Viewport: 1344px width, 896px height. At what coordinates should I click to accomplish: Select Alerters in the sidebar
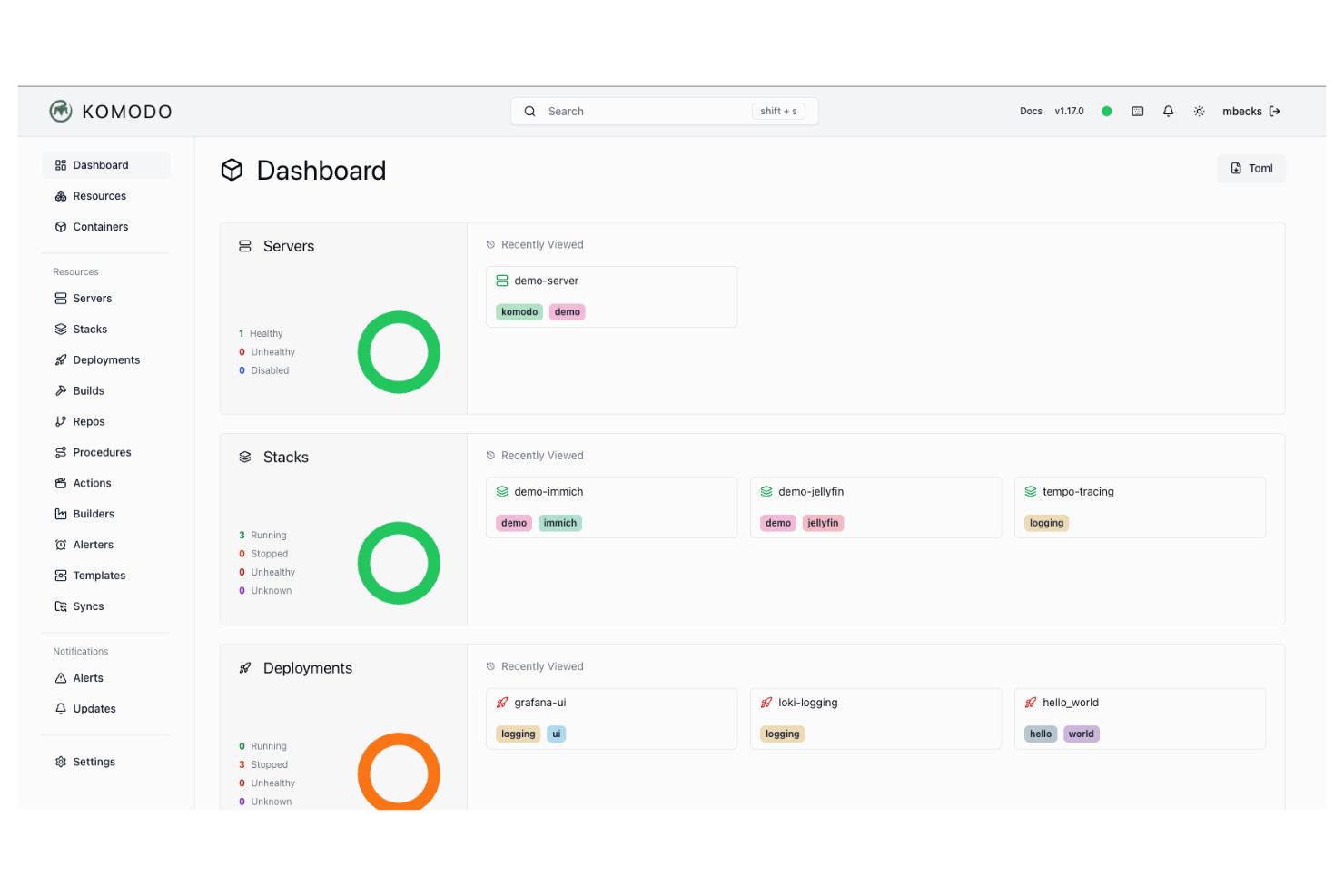(61, 544)
